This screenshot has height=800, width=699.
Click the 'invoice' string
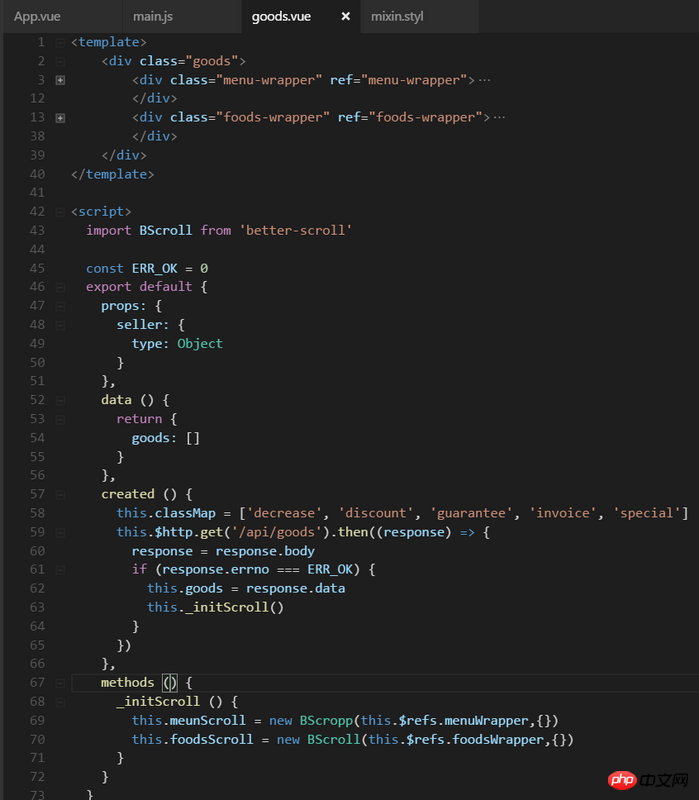tap(562, 513)
